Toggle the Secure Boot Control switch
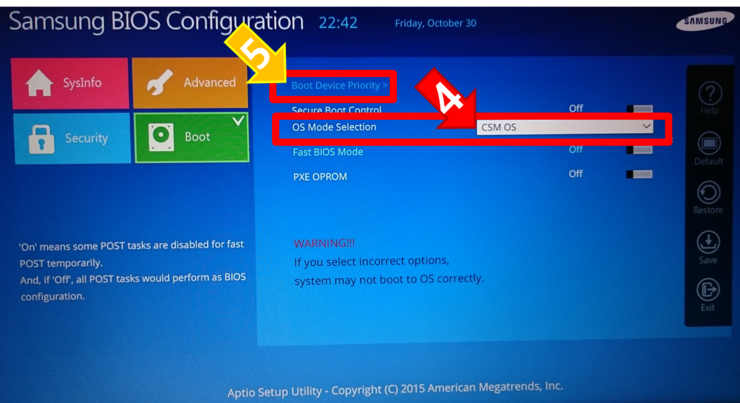The height and width of the screenshot is (403, 740). [639, 109]
